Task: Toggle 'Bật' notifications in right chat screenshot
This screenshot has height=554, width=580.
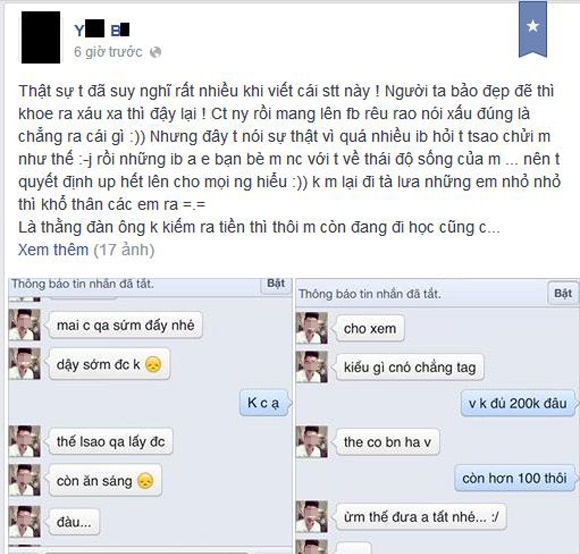Action: tap(563, 294)
